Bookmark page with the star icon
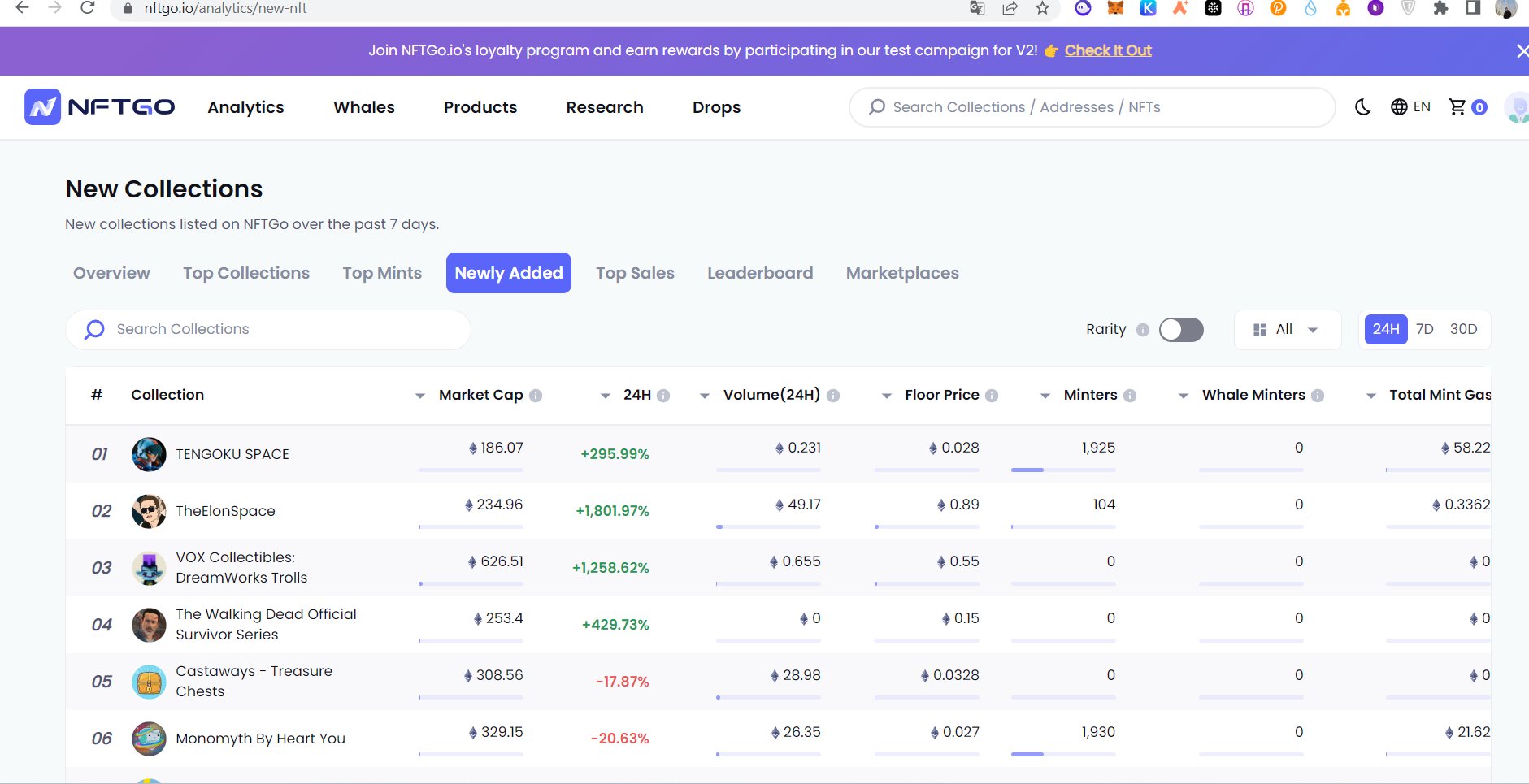 1042,8
